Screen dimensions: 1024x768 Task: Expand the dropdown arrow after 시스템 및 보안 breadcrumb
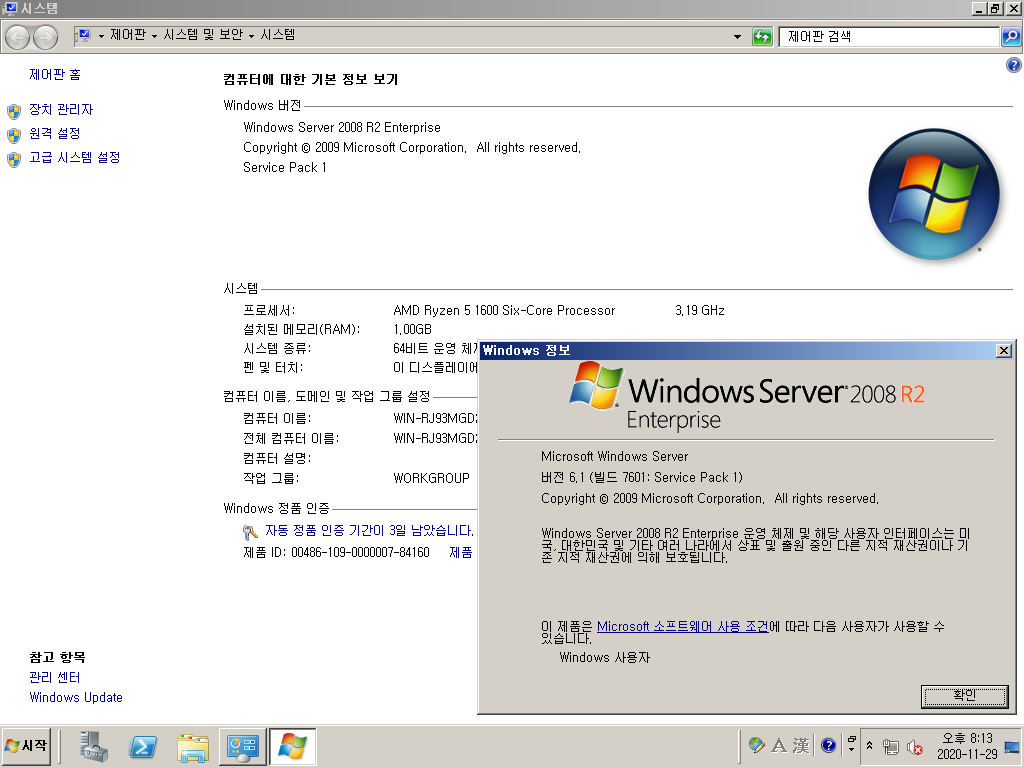[251, 36]
